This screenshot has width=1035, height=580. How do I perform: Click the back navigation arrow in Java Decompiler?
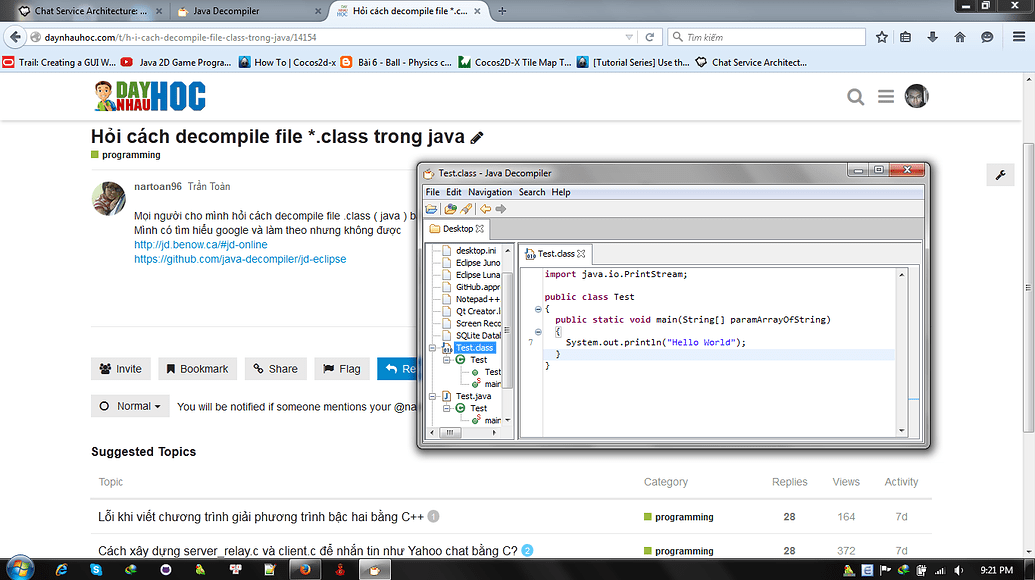(x=485, y=208)
